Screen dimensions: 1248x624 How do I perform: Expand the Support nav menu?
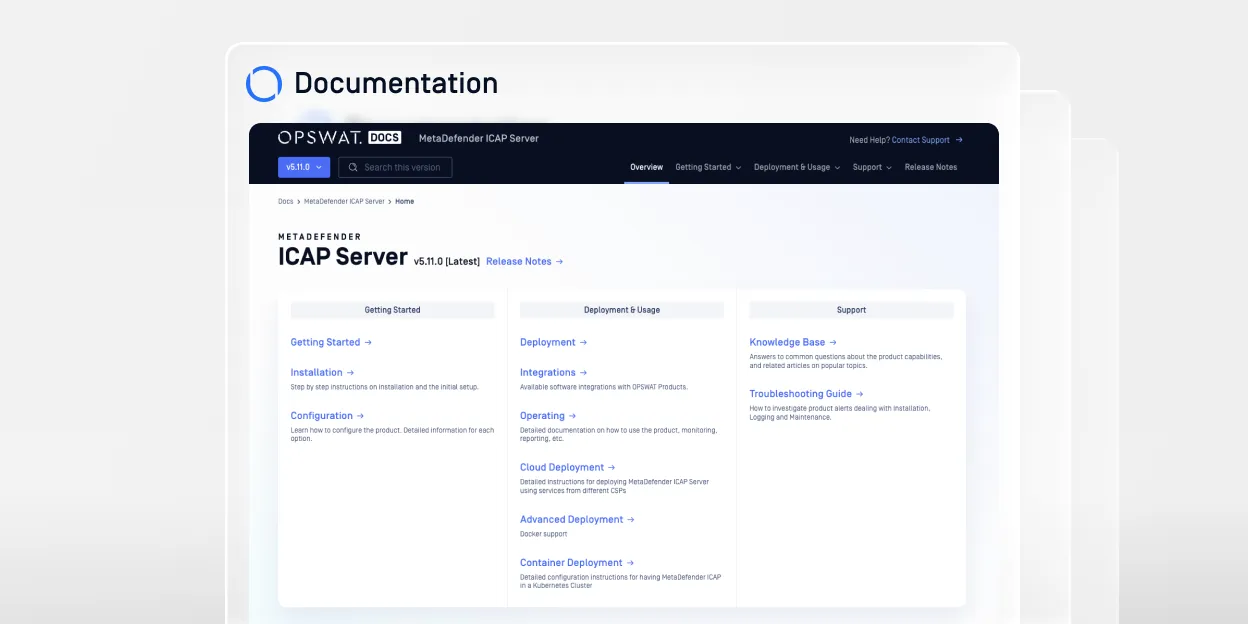click(873, 167)
